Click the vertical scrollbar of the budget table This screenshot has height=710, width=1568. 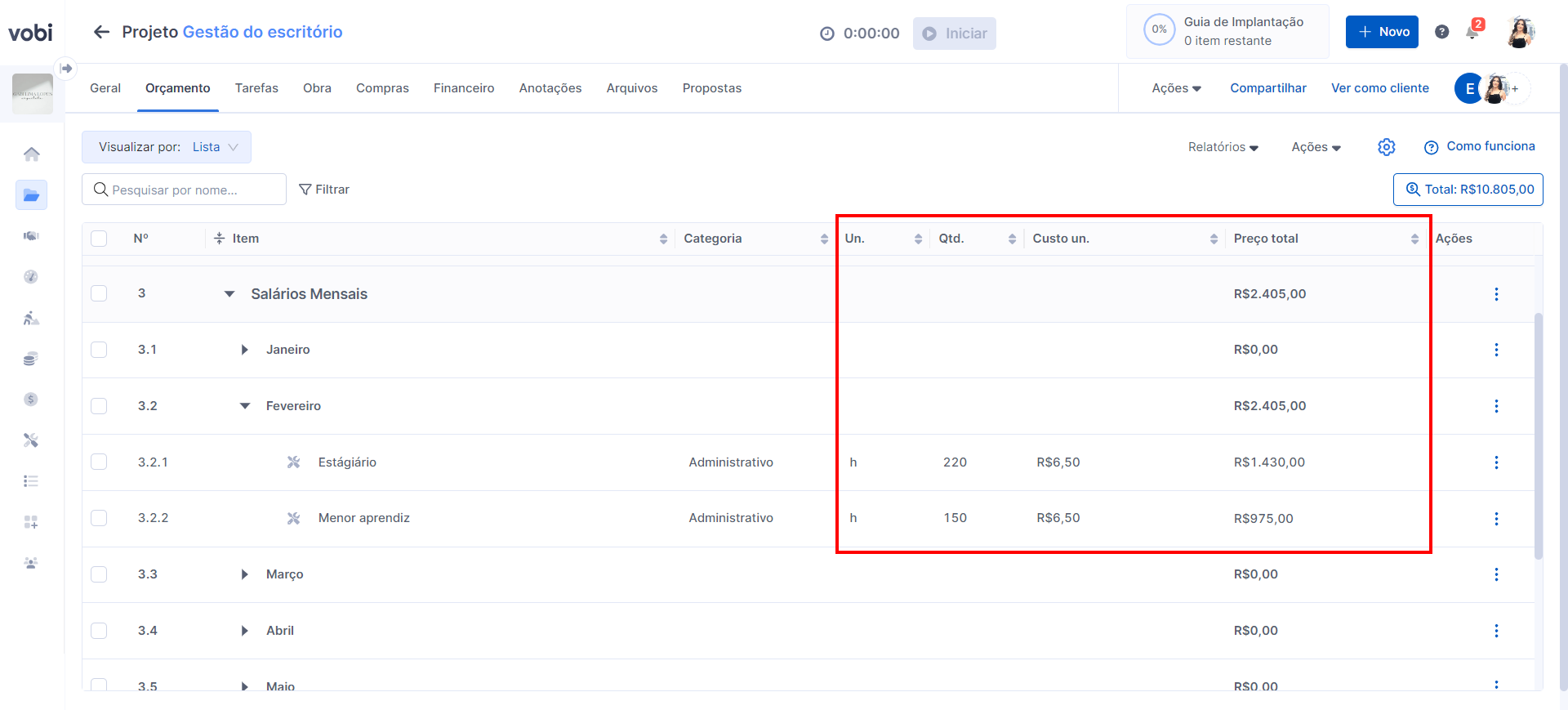tap(1539, 435)
